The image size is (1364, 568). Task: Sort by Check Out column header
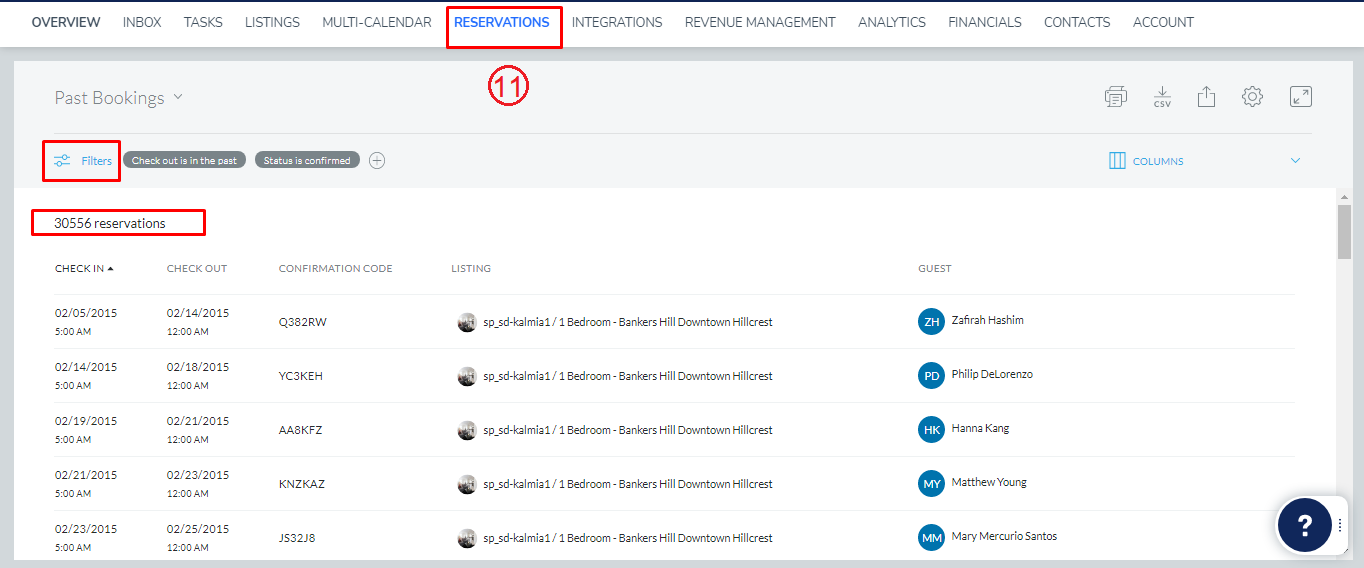[x=197, y=269]
